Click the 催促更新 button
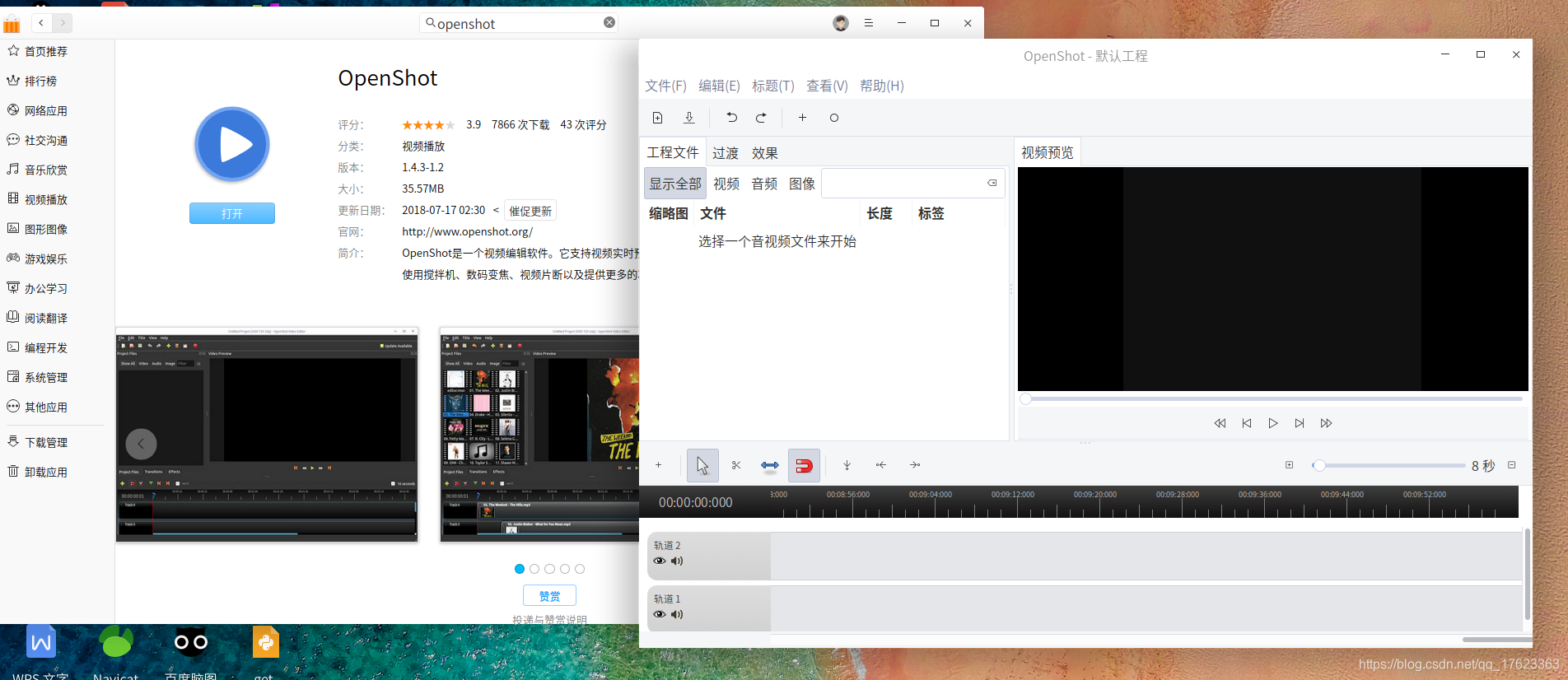Image resolution: width=1568 pixels, height=680 pixels. click(530, 211)
